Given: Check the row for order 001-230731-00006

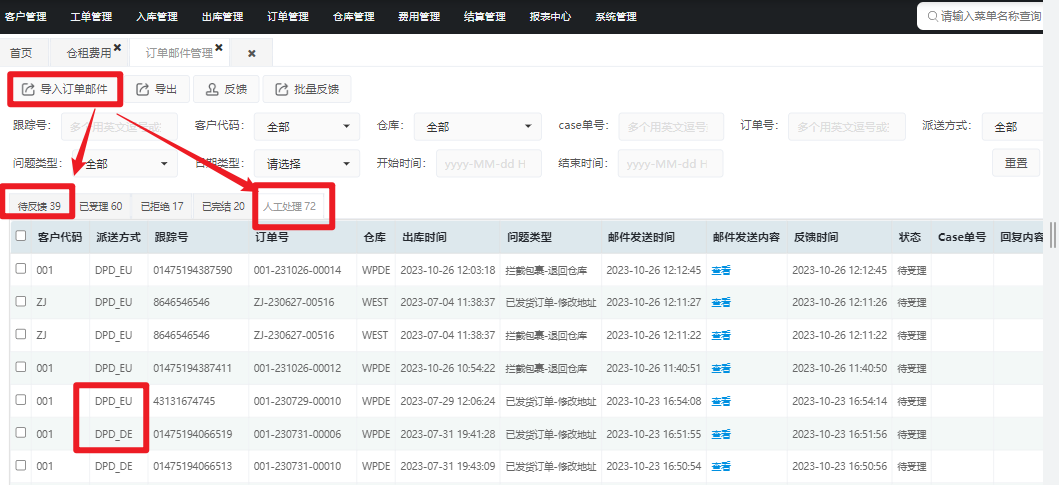Looking at the screenshot, I should click(21, 432).
